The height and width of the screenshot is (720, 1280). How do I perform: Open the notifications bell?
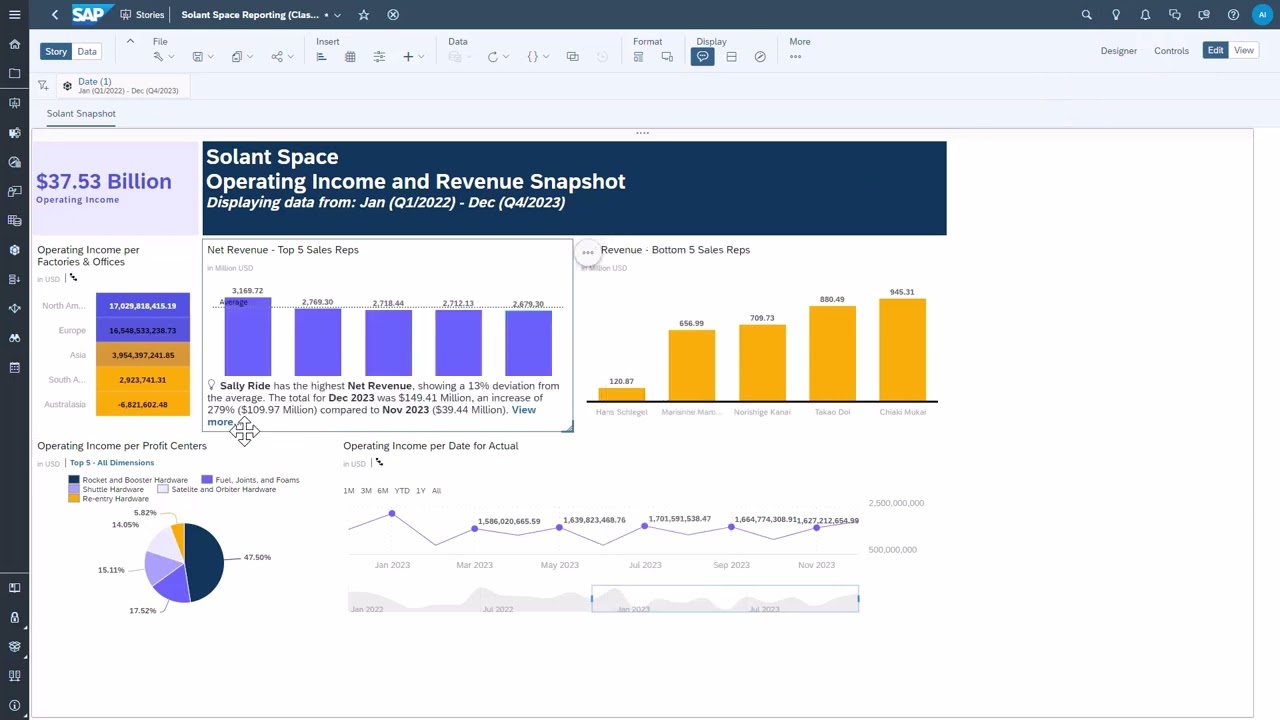pos(1145,15)
